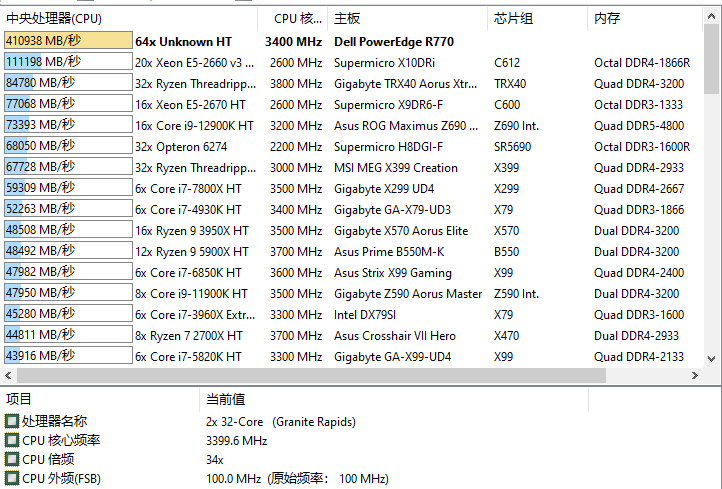Select the 73393 MB/秒 result bar
722x489 pixels.
(x=68, y=124)
